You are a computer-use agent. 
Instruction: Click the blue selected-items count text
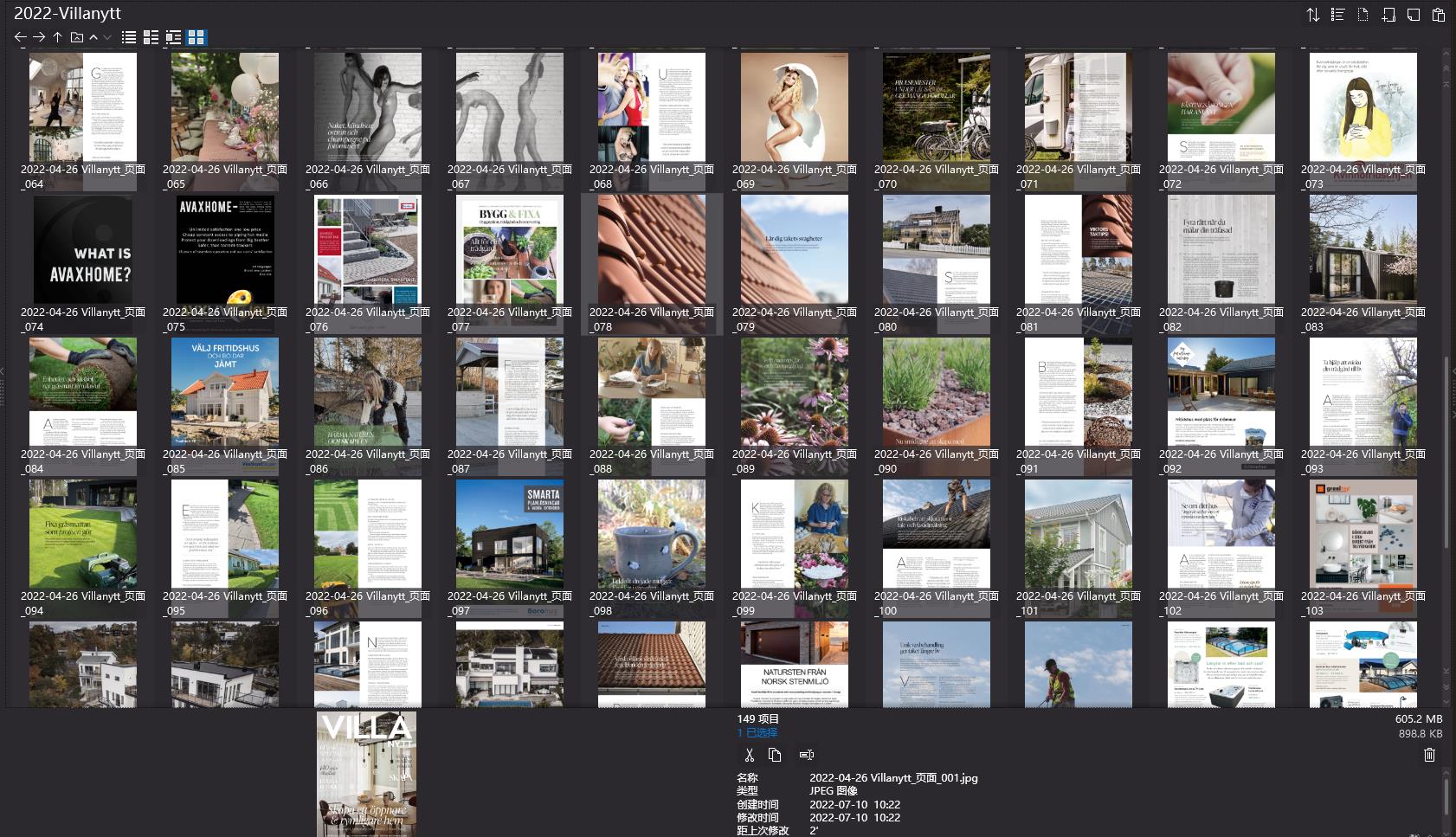757,732
